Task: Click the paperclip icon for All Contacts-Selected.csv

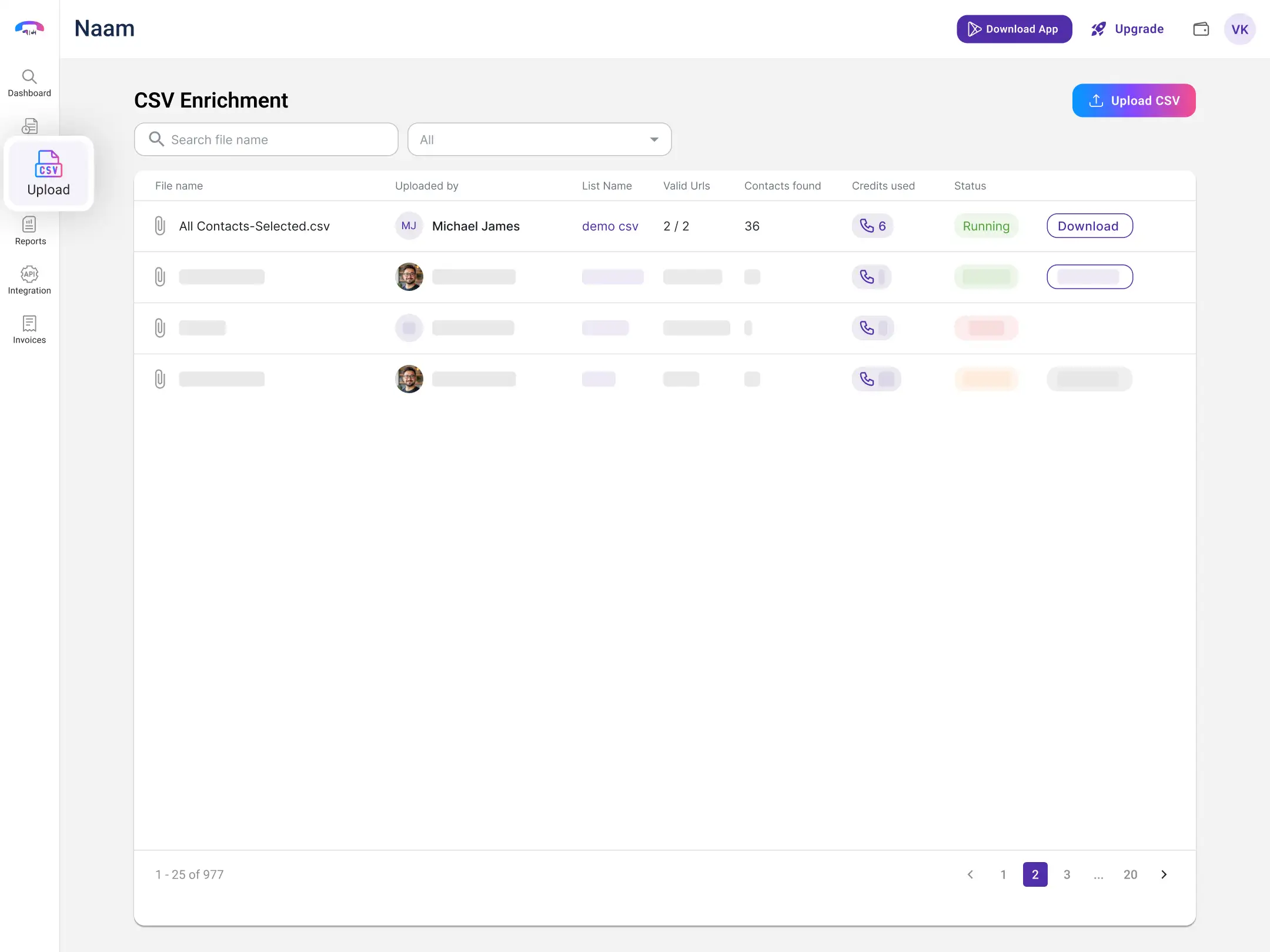Action: coord(160,226)
